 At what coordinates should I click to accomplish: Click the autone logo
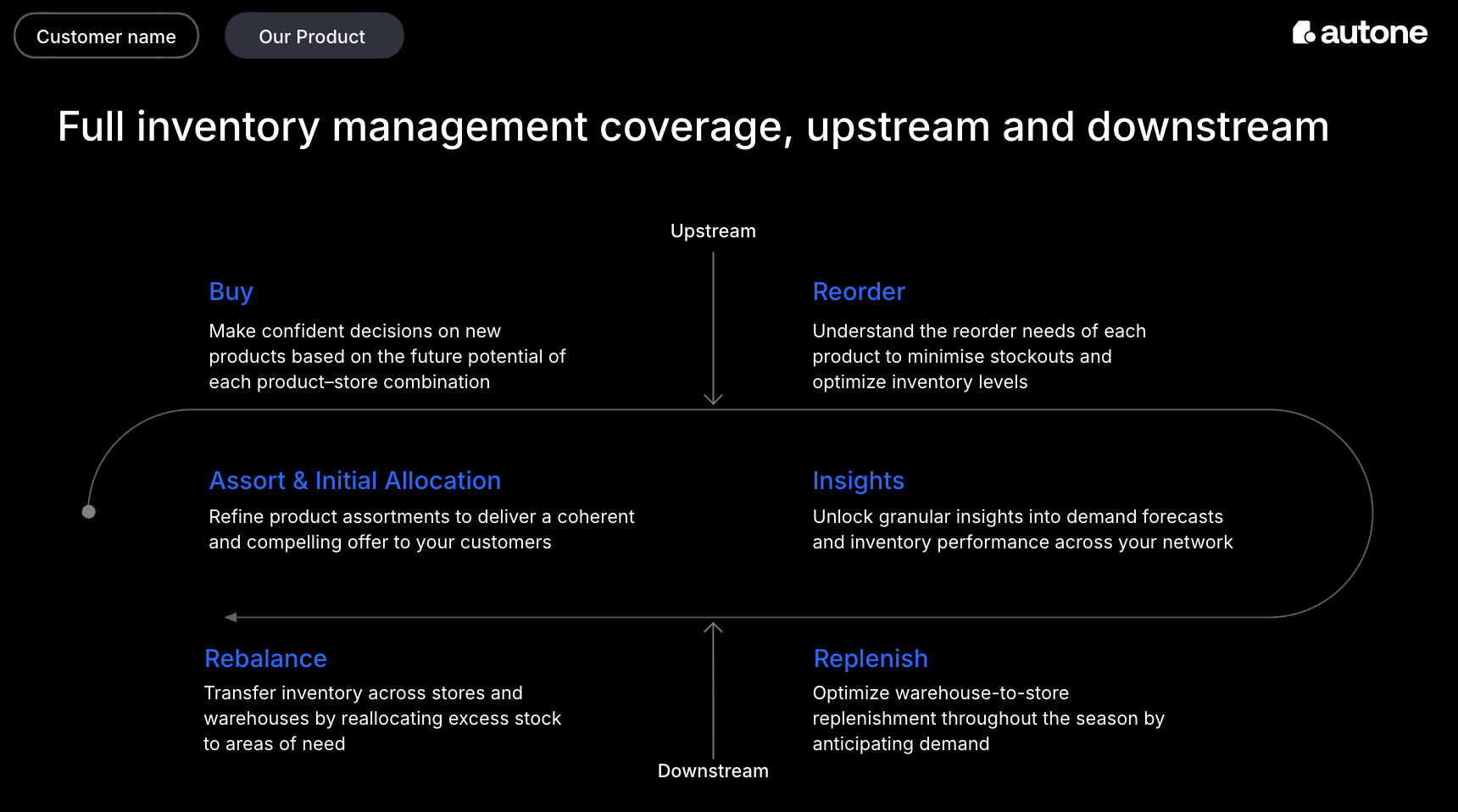(x=1360, y=33)
